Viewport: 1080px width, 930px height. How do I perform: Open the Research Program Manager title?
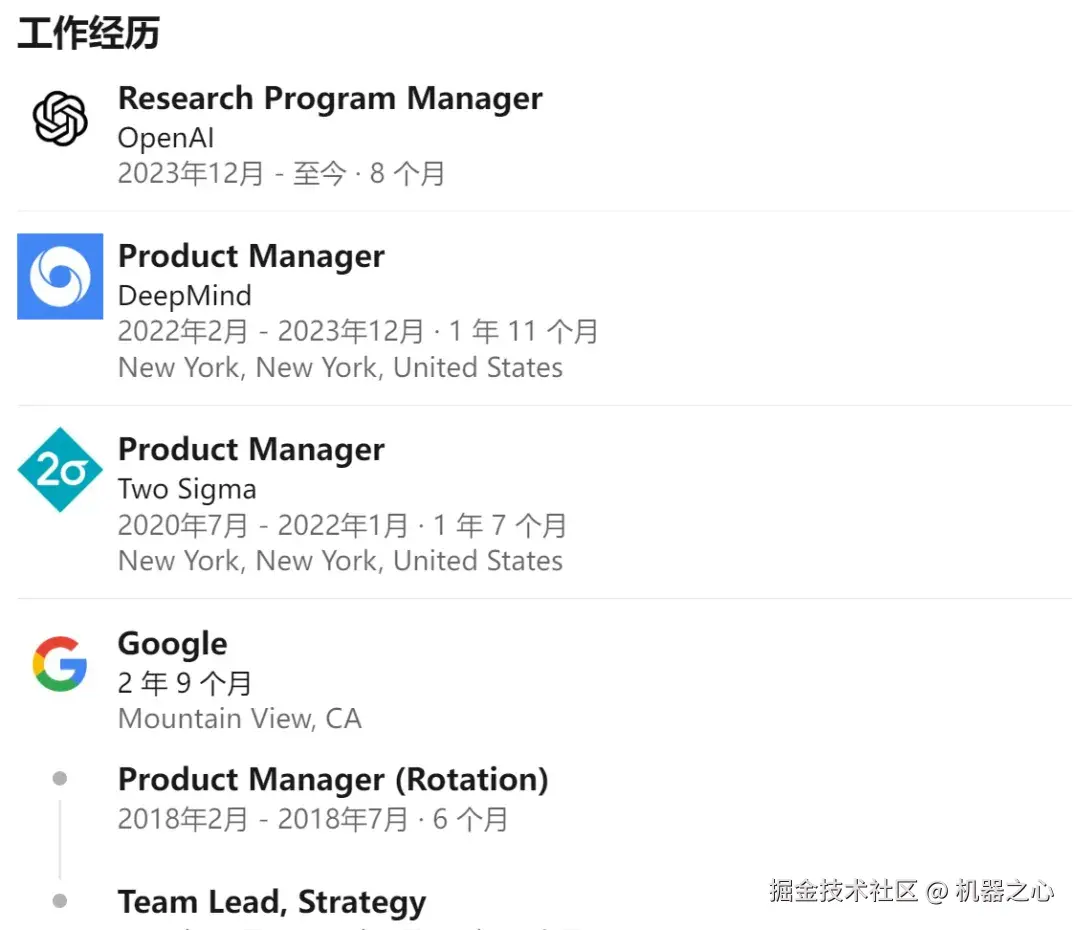(330, 99)
